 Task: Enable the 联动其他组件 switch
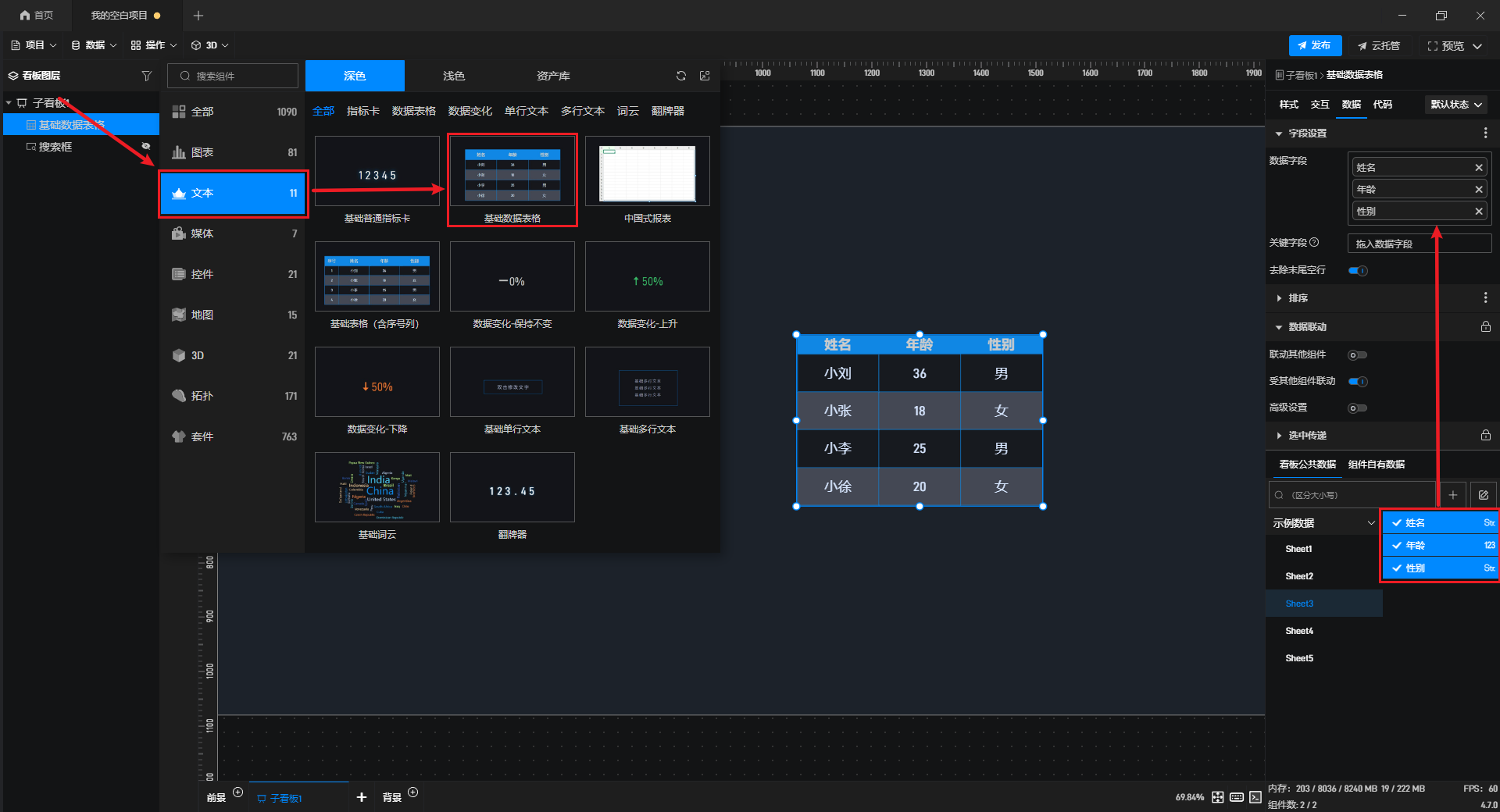tap(1358, 355)
